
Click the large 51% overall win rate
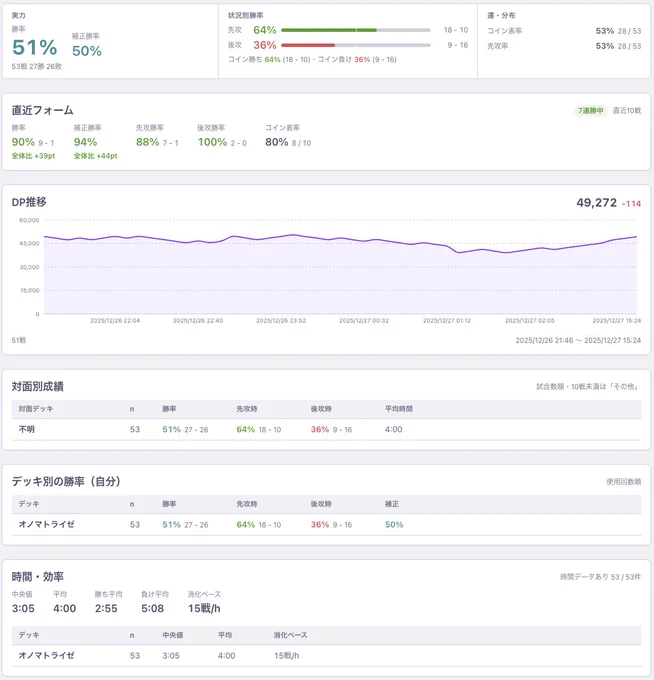(x=35, y=47)
